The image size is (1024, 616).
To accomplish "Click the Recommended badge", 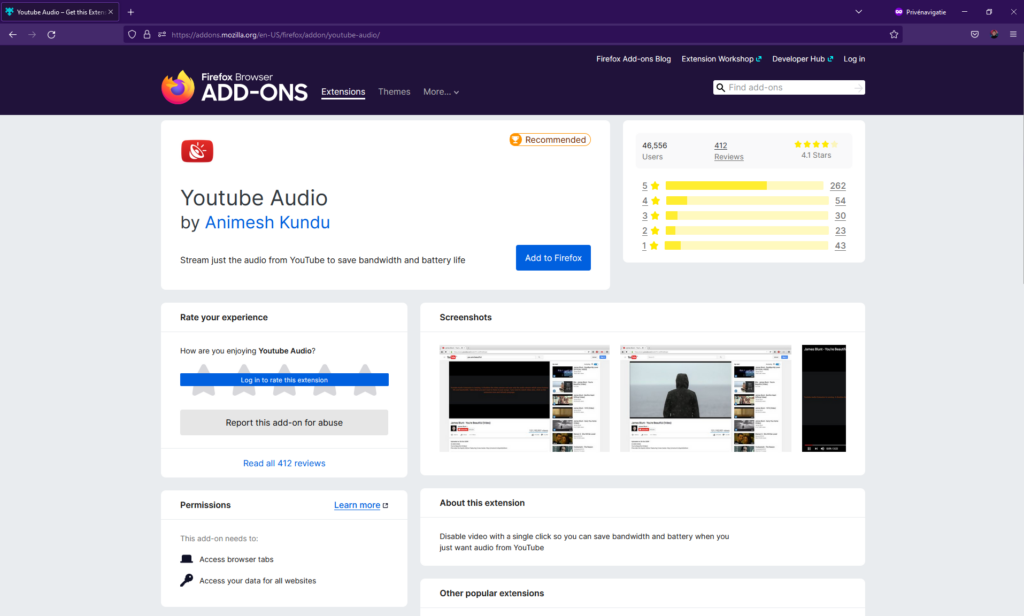I will pyautogui.click(x=550, y=140).
